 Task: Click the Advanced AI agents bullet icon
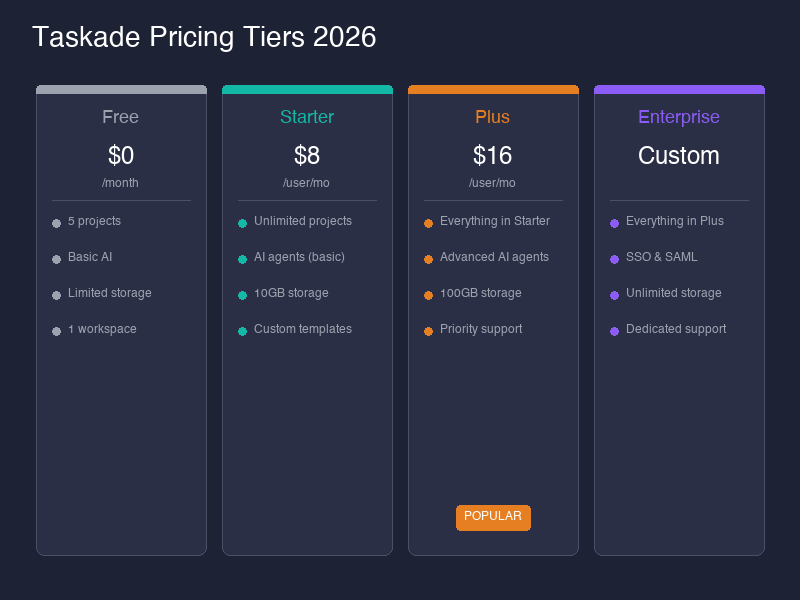click(x=428, y=258)
